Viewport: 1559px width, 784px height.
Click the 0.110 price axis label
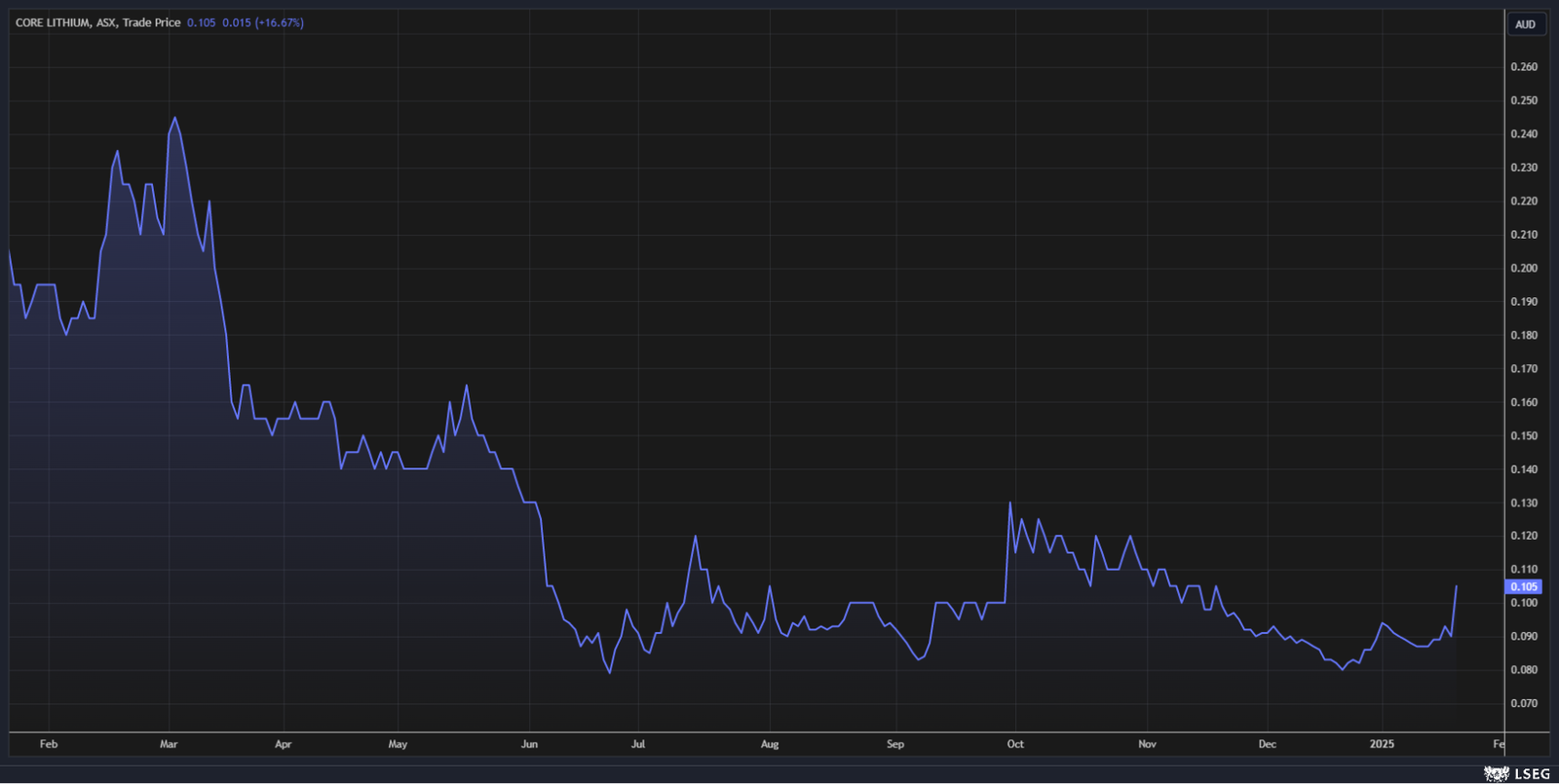pyautogui.click(x=1524, y=570)
